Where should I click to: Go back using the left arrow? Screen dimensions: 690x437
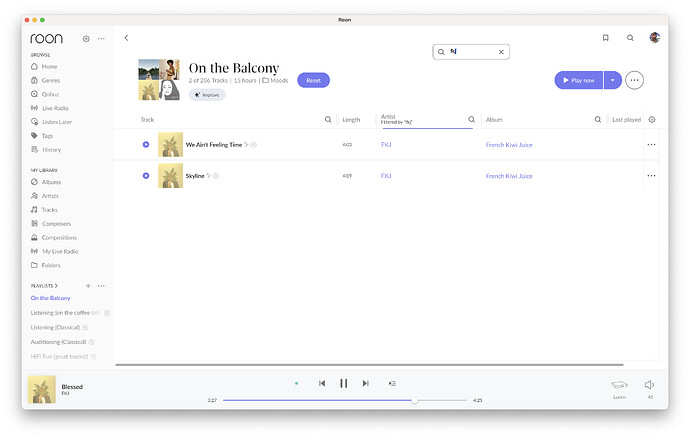[x=126, y=38]
